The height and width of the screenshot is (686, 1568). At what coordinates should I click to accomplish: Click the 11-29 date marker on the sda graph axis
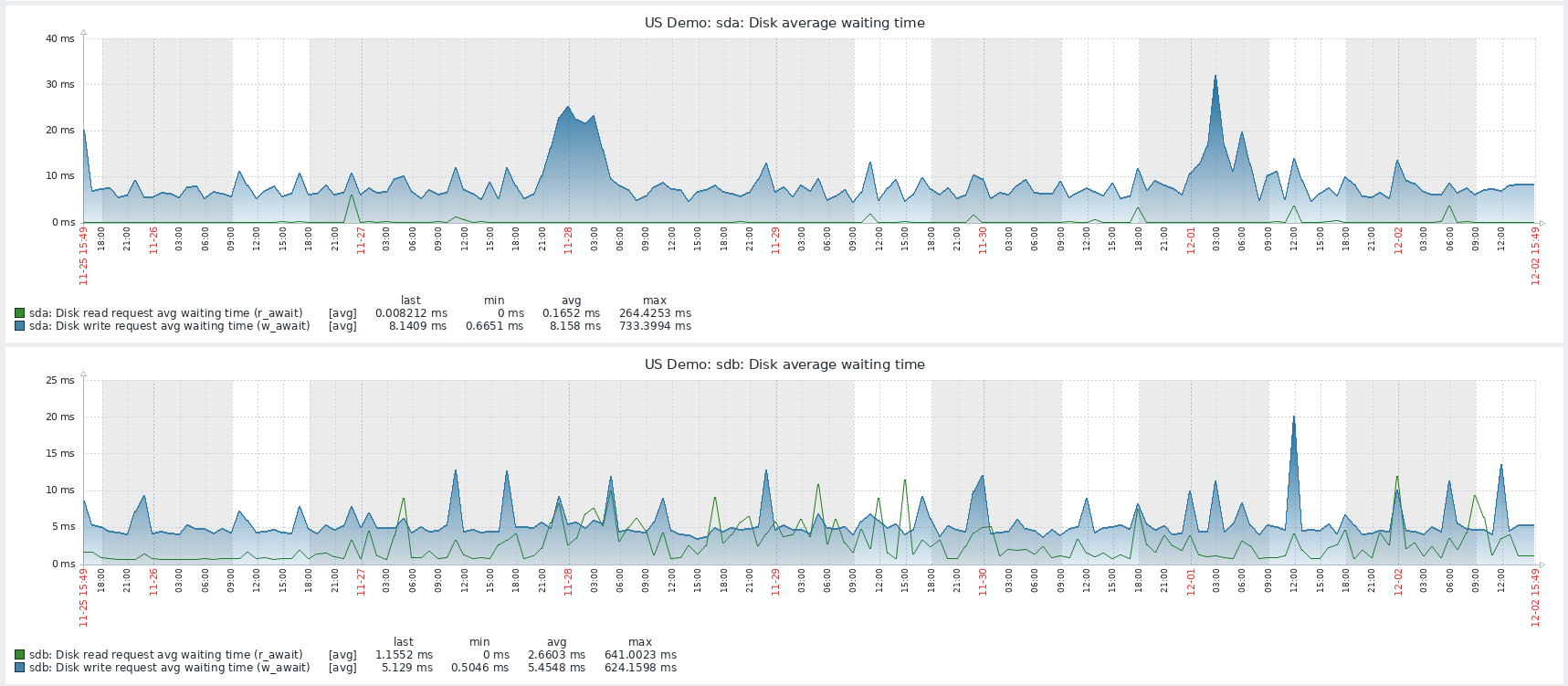coord(776,240)
